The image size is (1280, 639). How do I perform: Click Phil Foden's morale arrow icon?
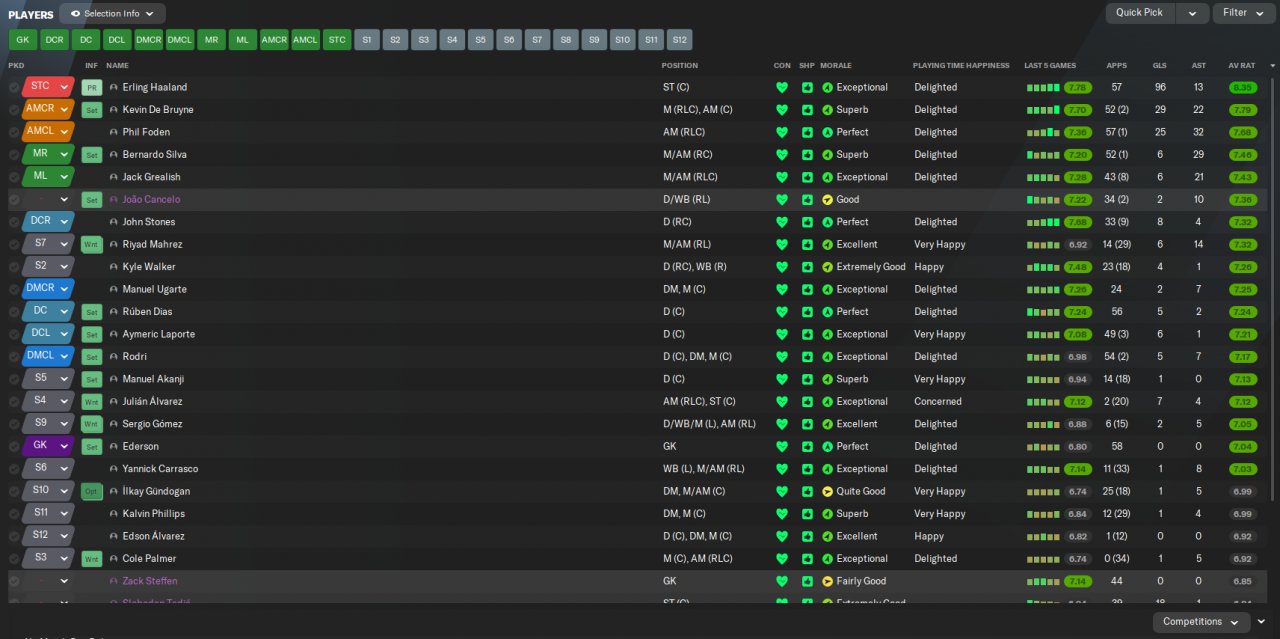tap(827, 132)
